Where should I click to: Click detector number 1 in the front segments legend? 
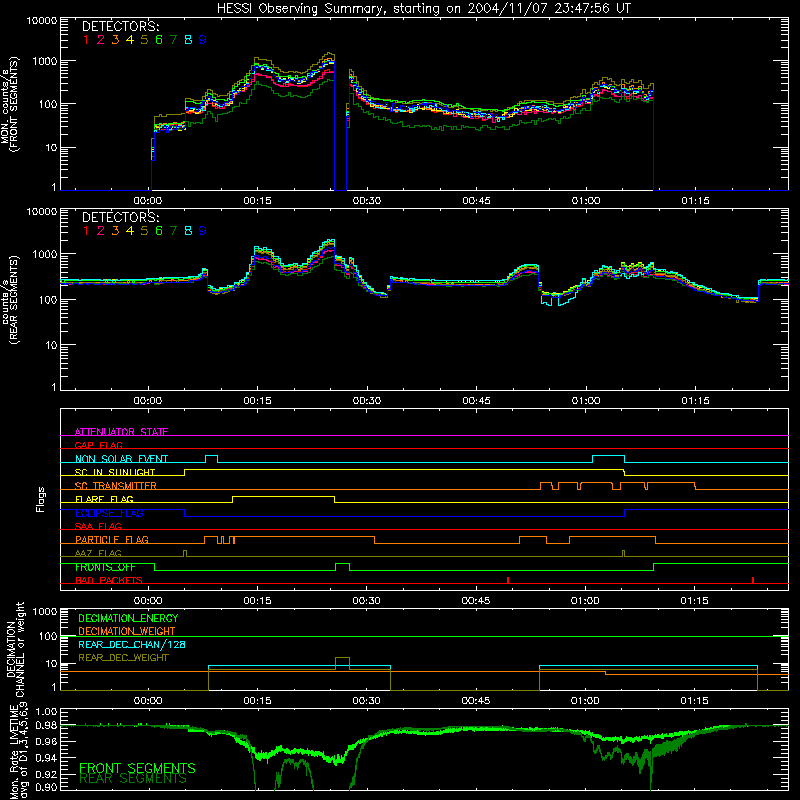(x=86, y=40)
